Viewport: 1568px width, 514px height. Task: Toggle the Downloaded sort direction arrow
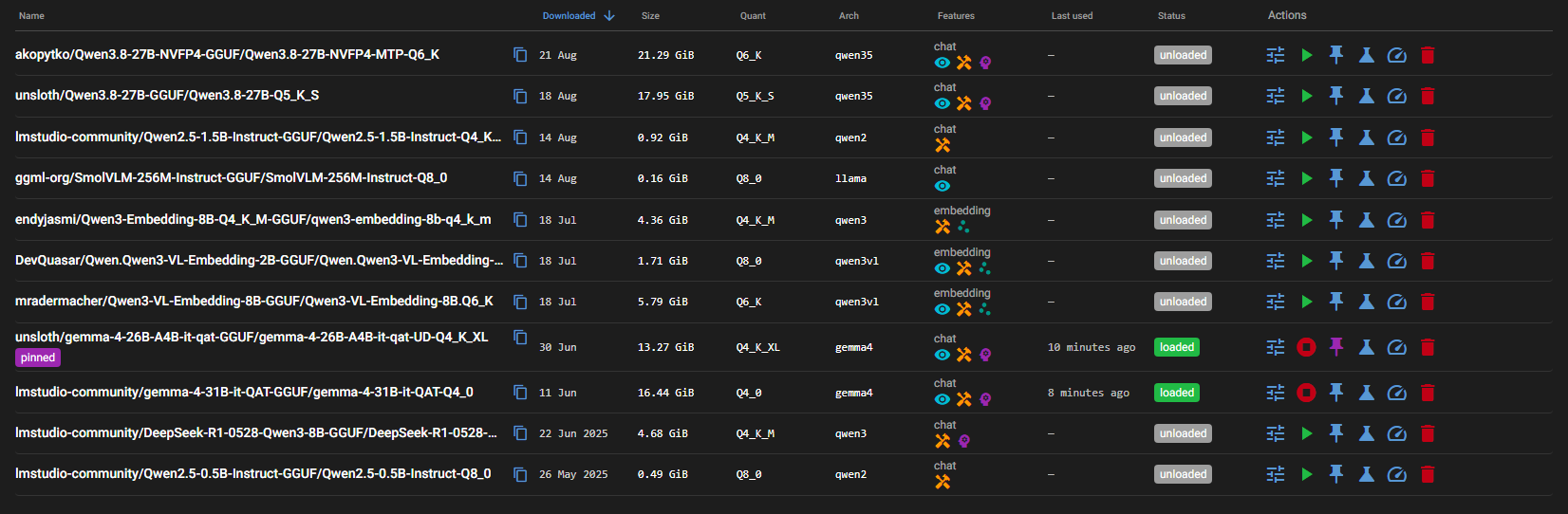tap(609, 16)
